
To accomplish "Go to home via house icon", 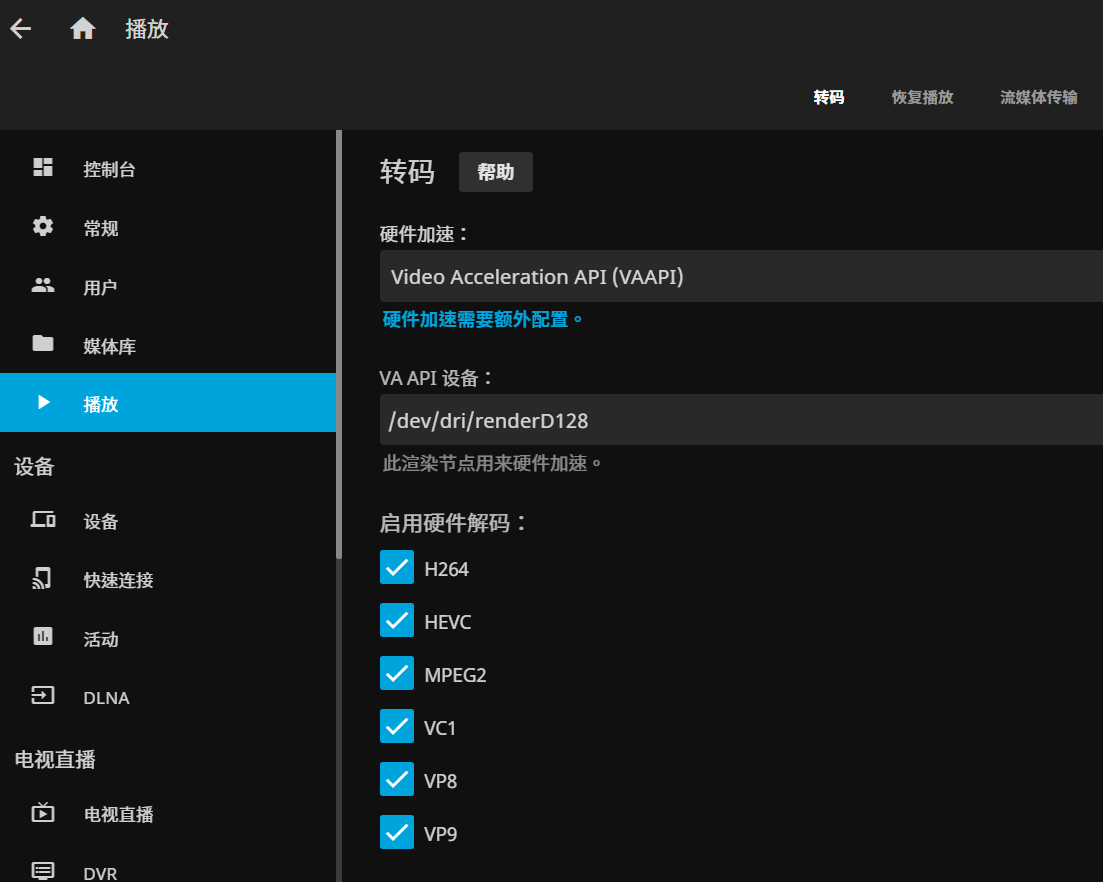I will pos(82,29).
